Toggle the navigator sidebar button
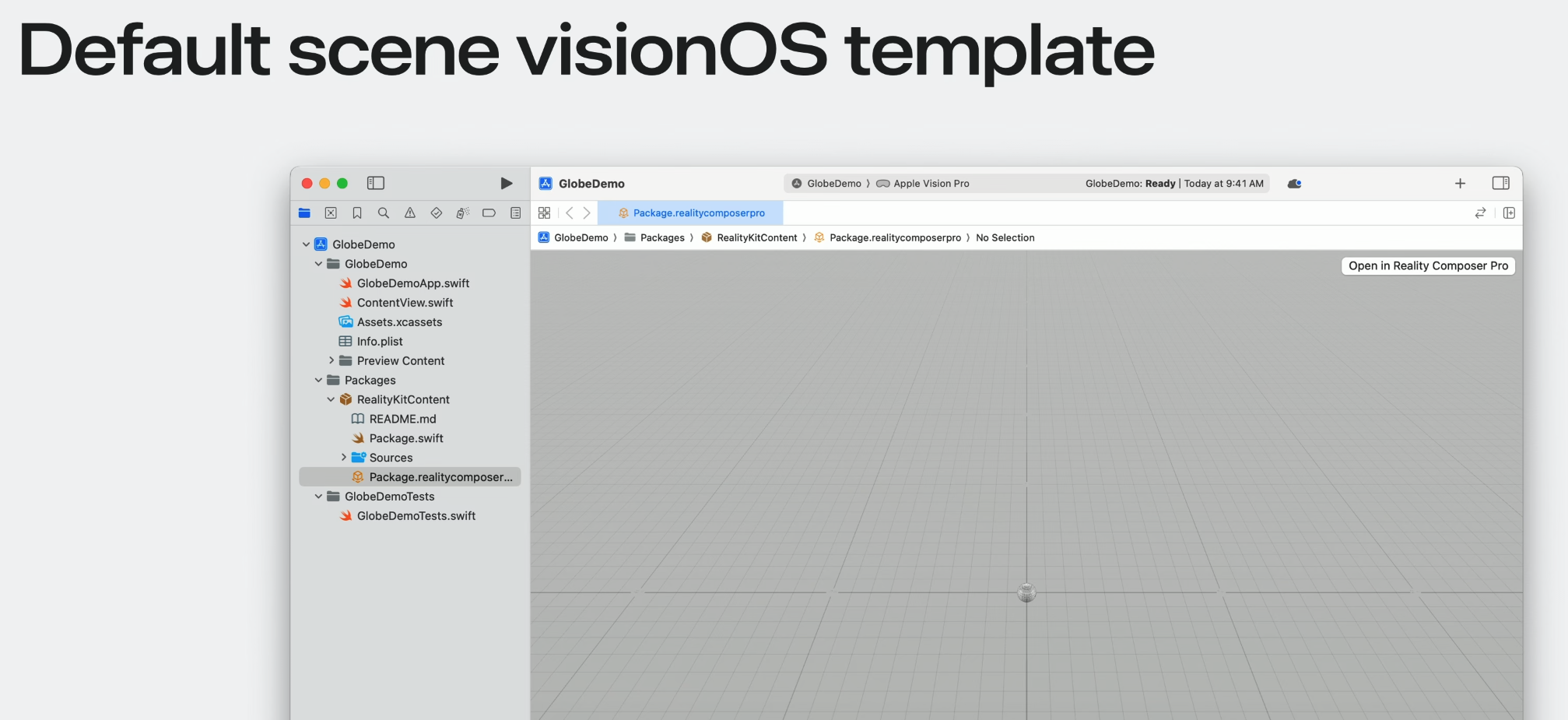The image size is (1568, 720). (x=376, y=183)
